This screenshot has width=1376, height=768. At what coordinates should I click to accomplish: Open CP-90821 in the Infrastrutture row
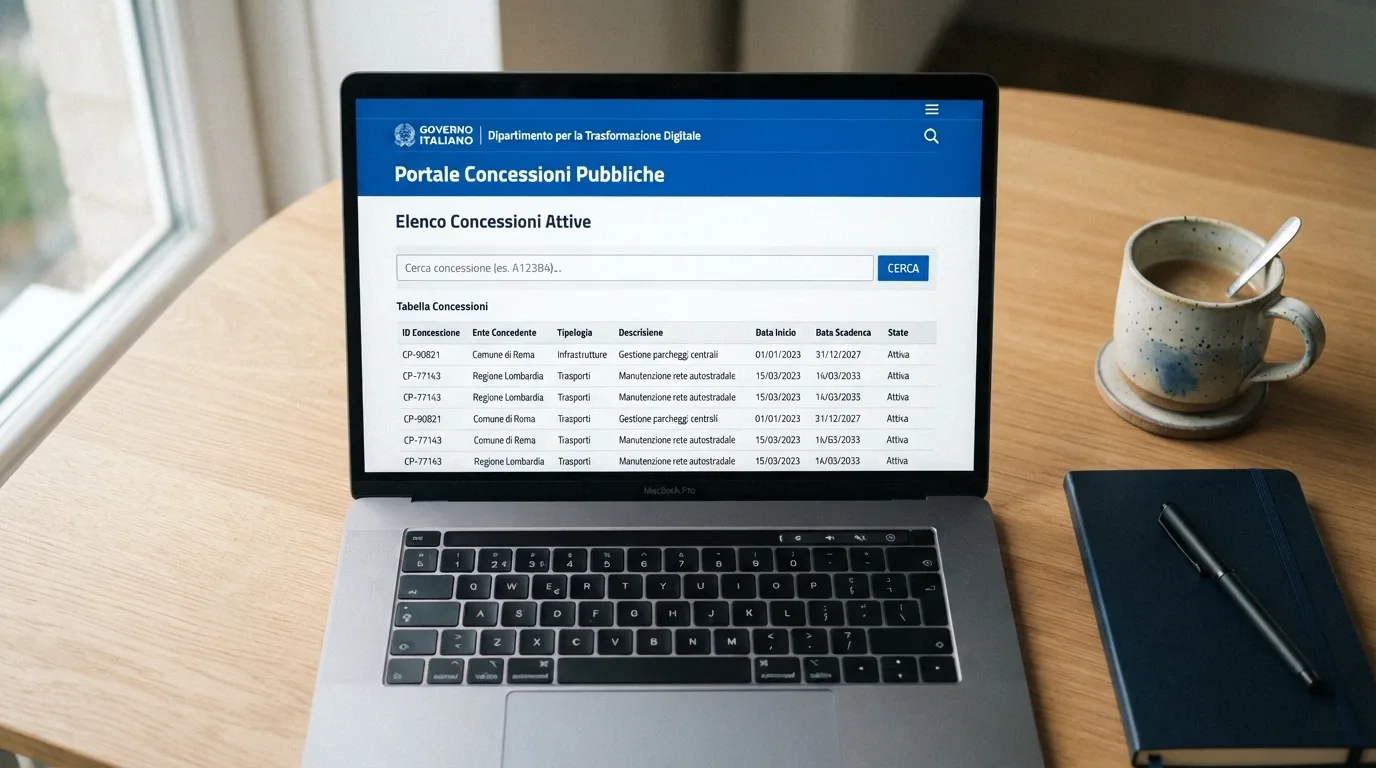421,355
